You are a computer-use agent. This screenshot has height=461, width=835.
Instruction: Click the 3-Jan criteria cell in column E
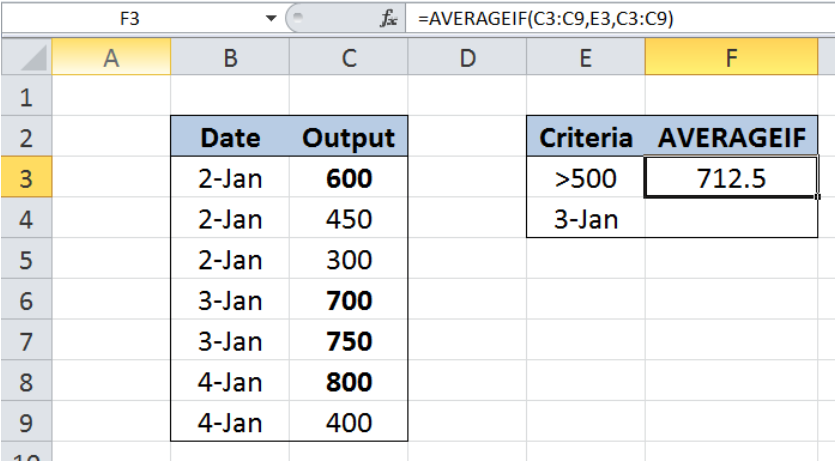pos(586,219)
